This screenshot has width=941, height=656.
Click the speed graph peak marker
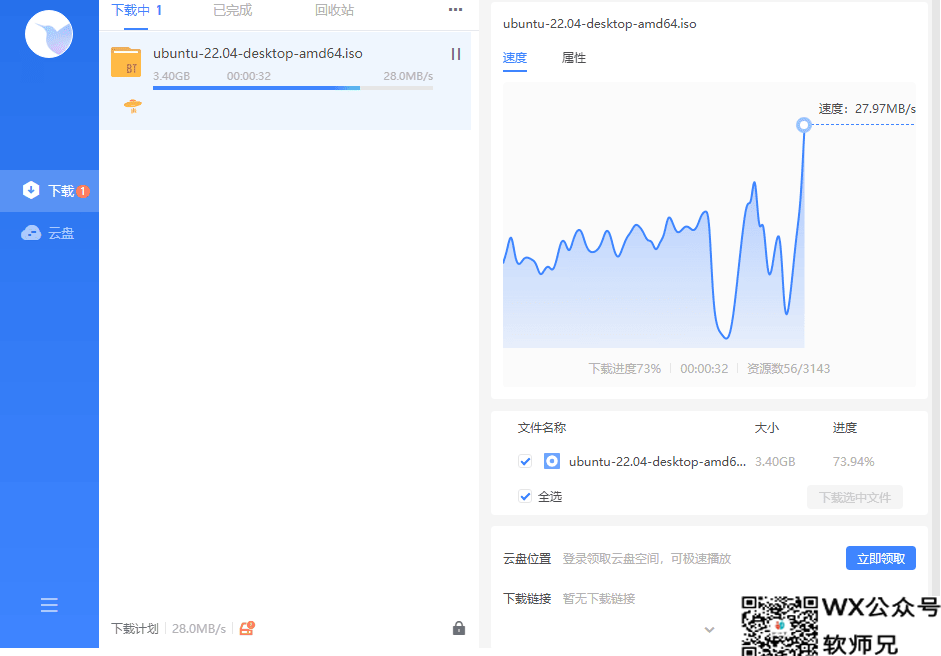coord(804,125)
